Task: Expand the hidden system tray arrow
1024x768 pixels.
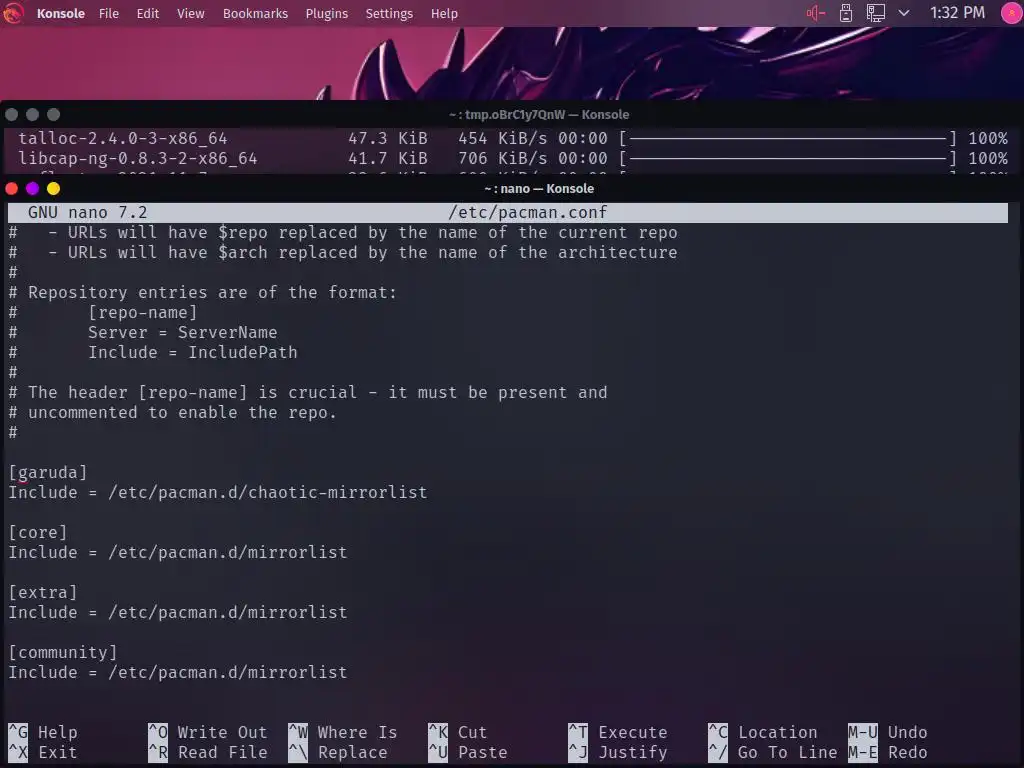Action: (904, 13)
